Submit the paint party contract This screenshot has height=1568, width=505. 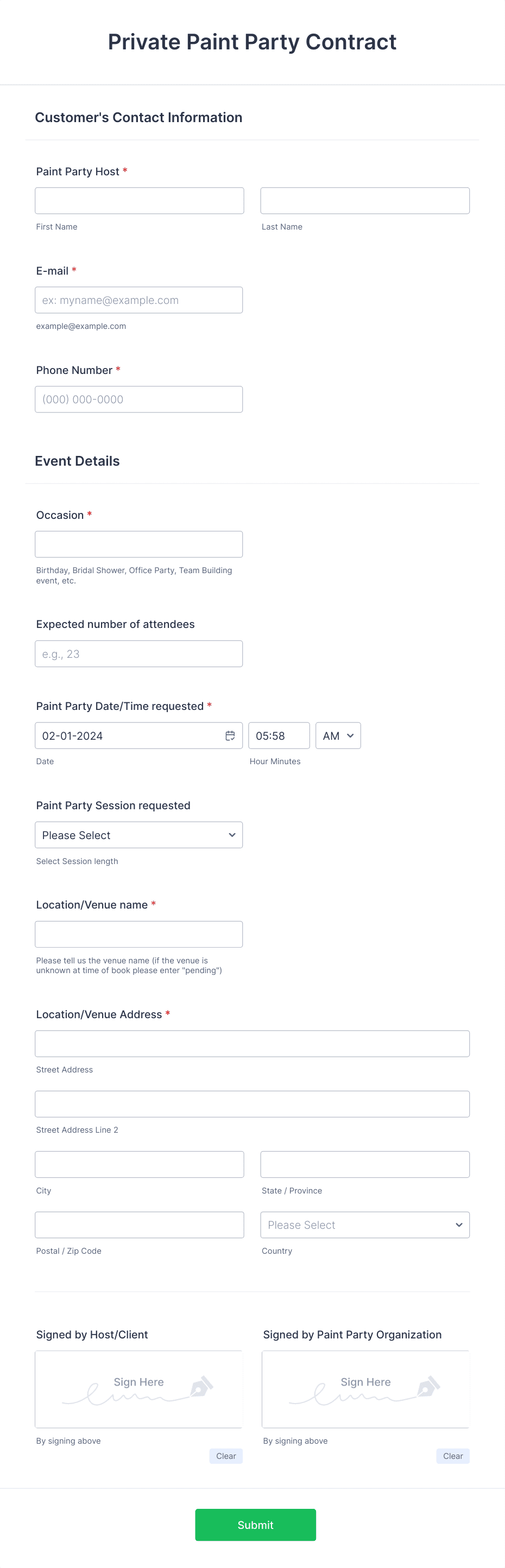[x=255, y=1525]
